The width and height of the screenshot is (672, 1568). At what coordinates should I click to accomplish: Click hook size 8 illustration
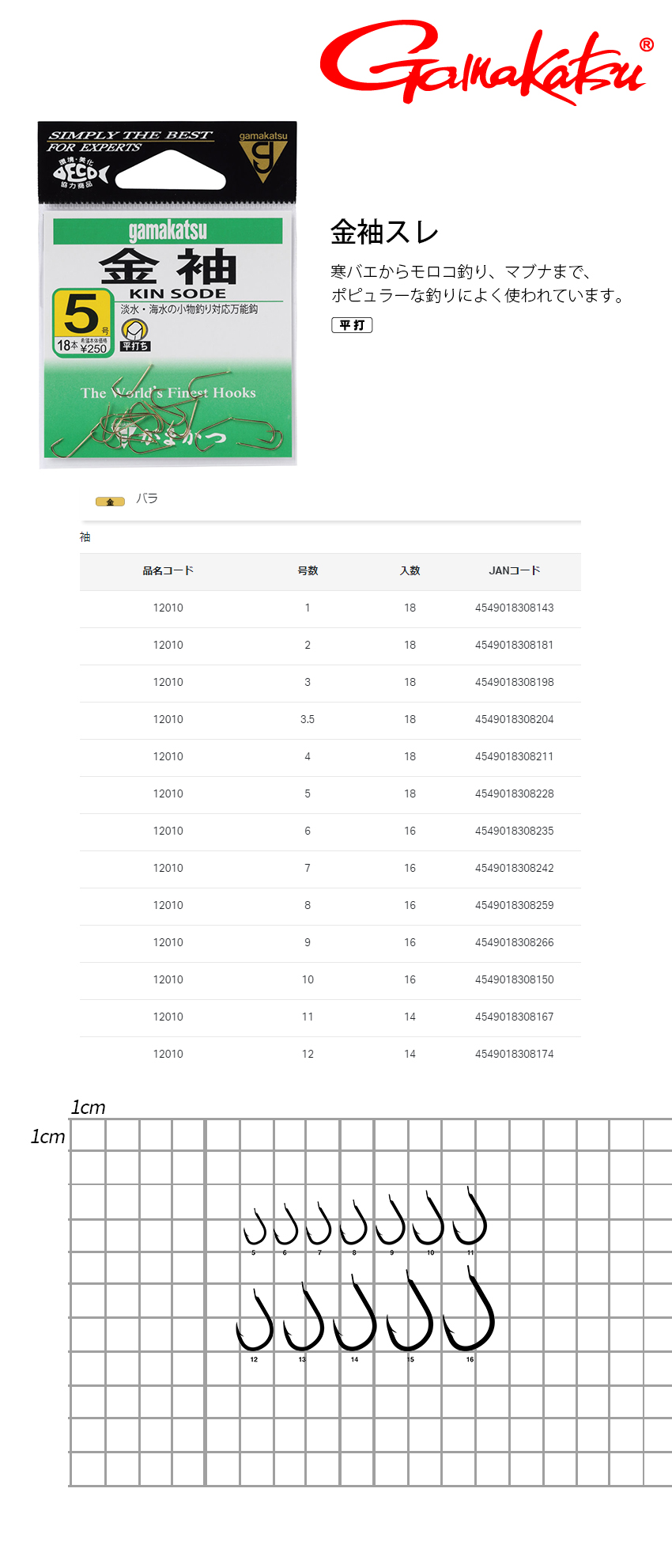(x=353, y=1223)
